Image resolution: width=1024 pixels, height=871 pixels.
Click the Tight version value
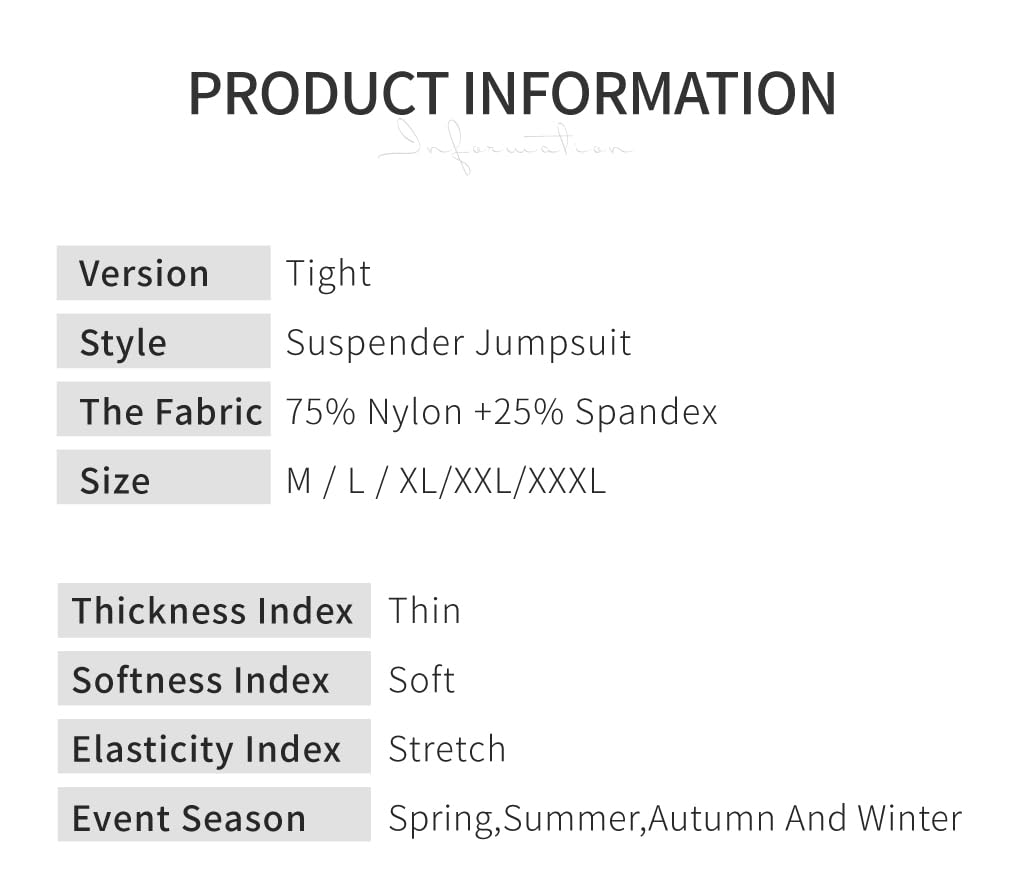tap(328, 273)
